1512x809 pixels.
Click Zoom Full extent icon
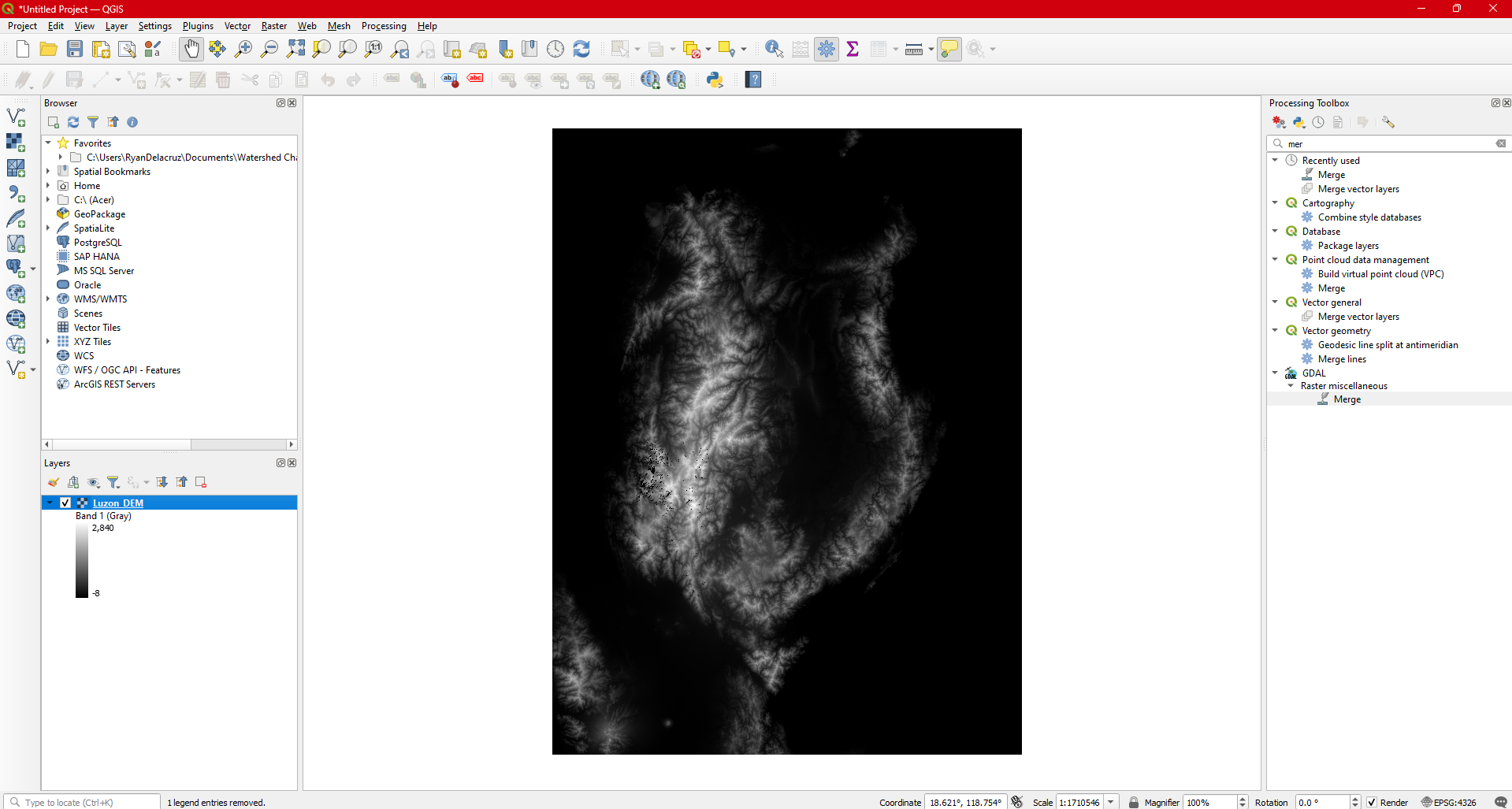(295, 49)
